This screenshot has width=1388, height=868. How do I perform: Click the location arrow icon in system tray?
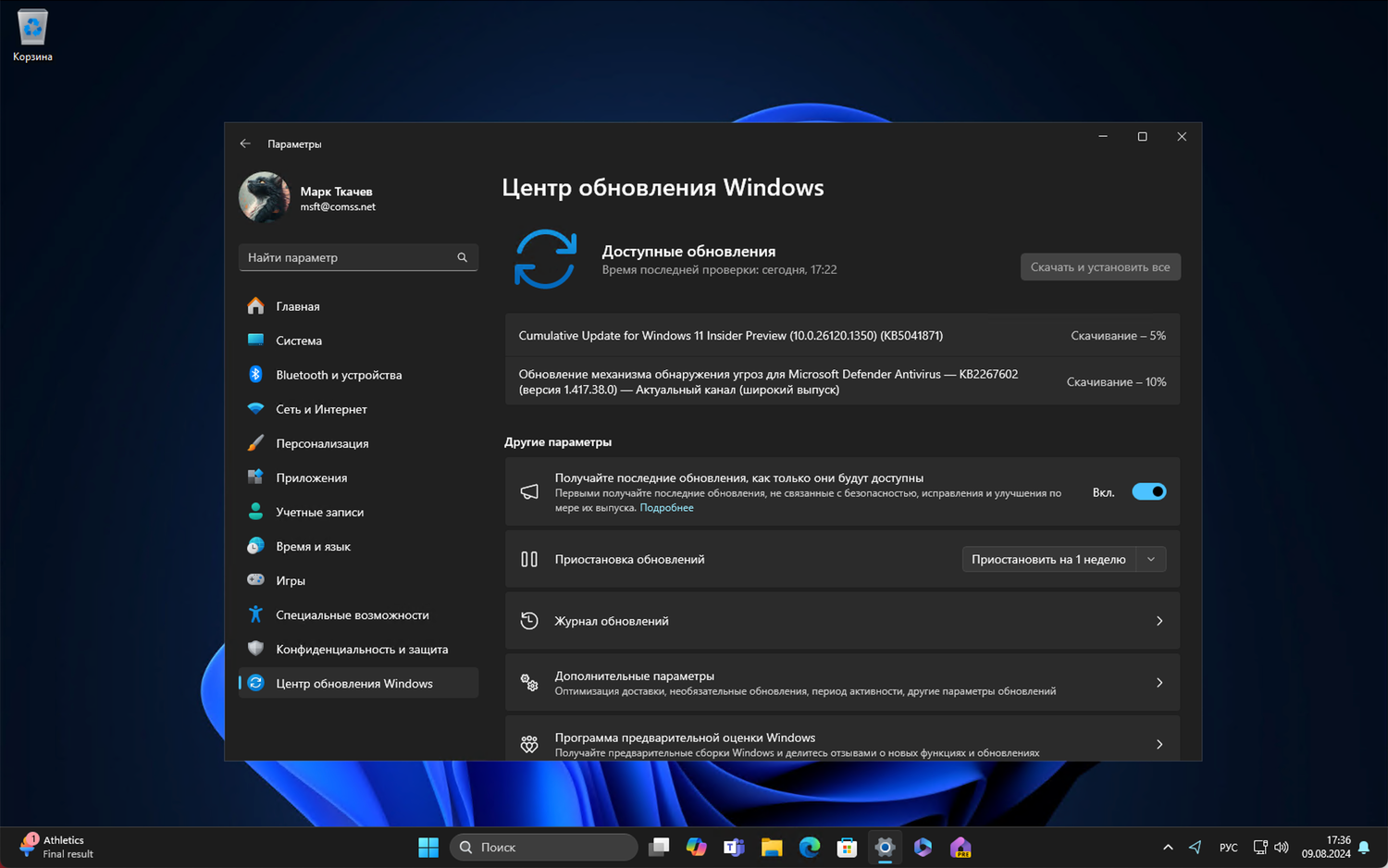tap(1196, 847)
